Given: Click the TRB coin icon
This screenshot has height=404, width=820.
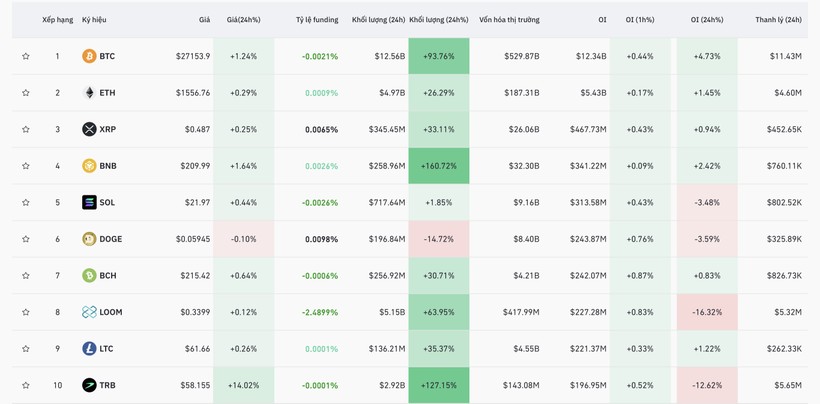Looking at the screenshot, I should tap(89, 385).
